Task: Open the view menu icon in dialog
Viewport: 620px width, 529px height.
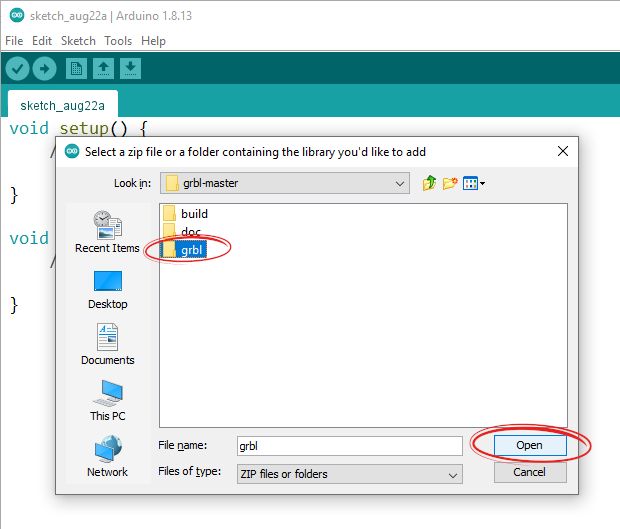Action: (474, 183)
